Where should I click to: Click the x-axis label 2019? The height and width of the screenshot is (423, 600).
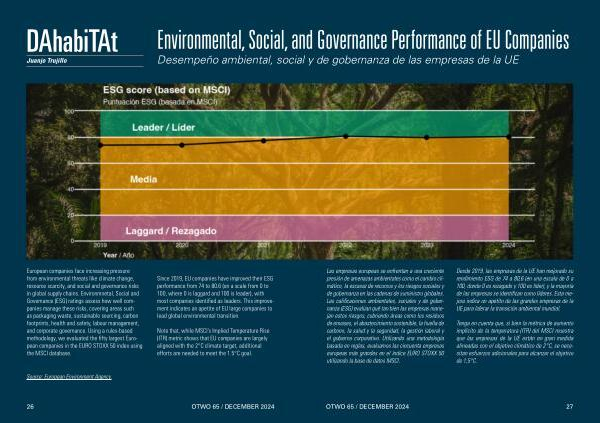(x=100, y=245)
